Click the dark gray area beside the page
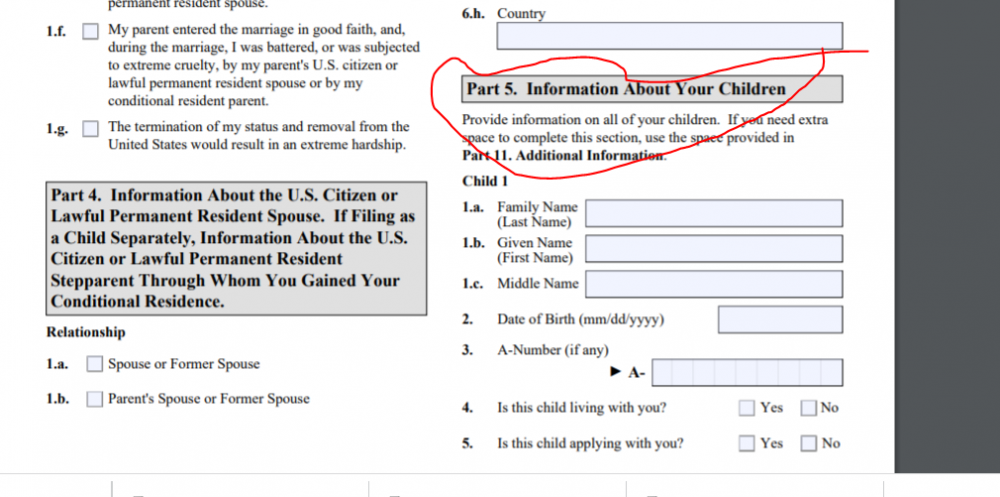 [x=945, y=250]
